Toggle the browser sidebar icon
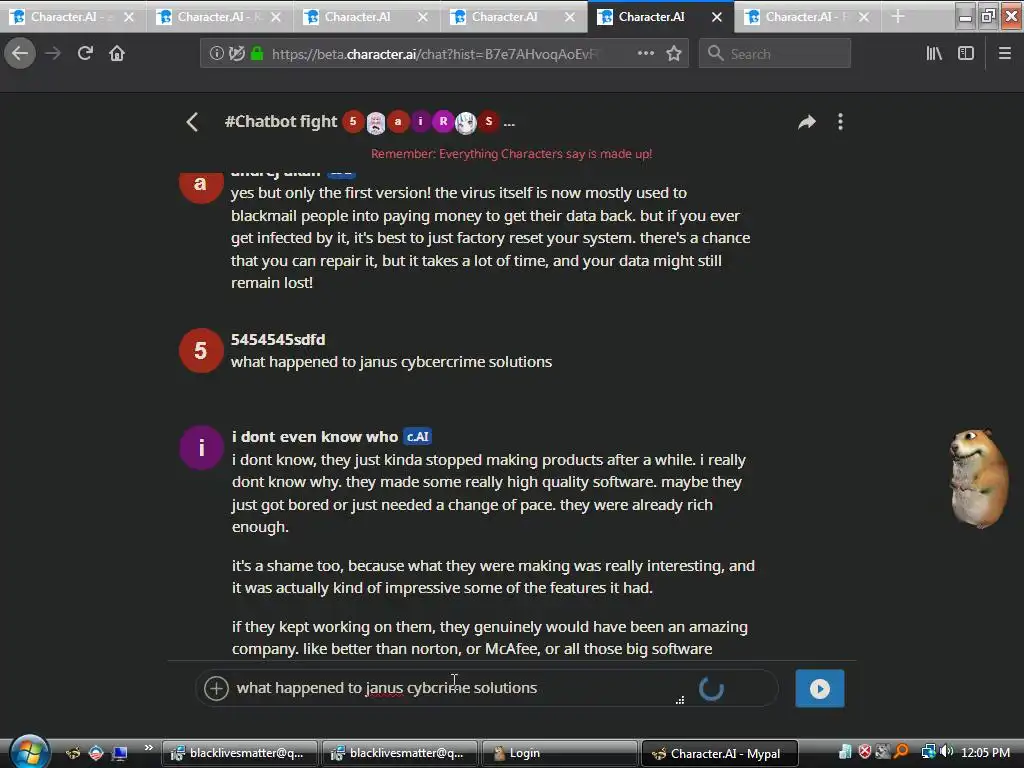 [966, 54]
